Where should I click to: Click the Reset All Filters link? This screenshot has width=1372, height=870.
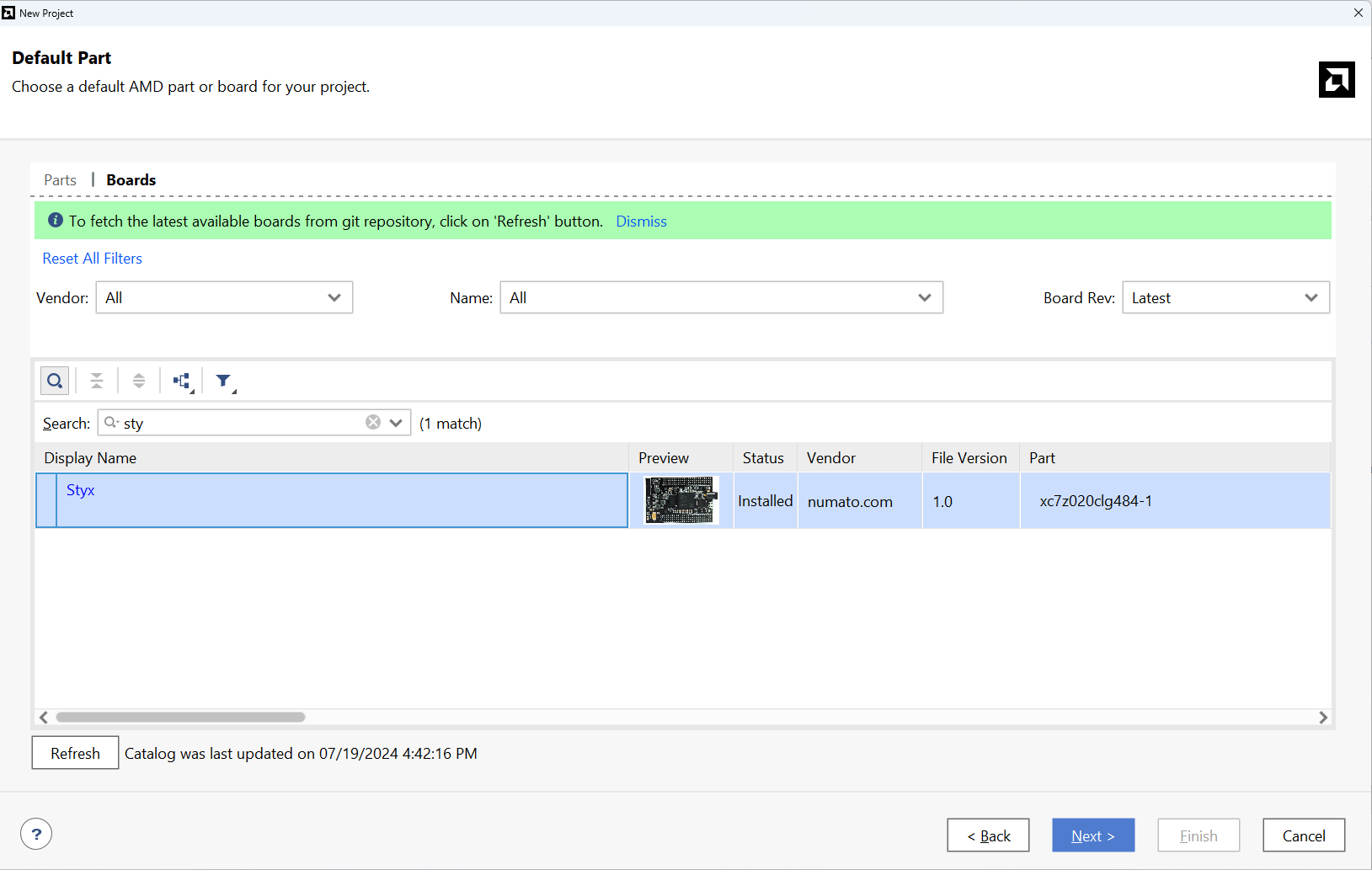(93, 259)
